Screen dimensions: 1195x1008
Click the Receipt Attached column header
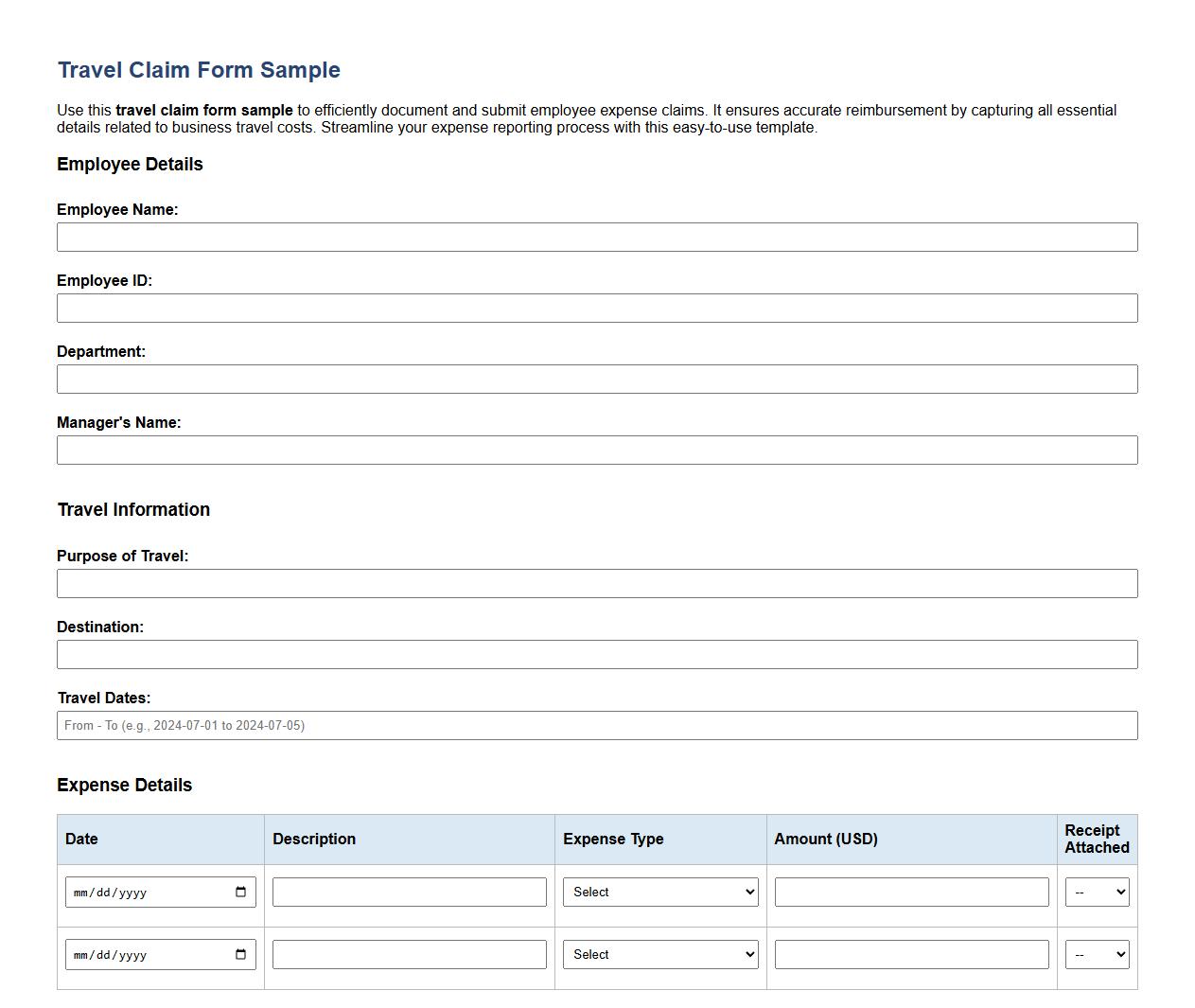click(x=1096, y=839)
